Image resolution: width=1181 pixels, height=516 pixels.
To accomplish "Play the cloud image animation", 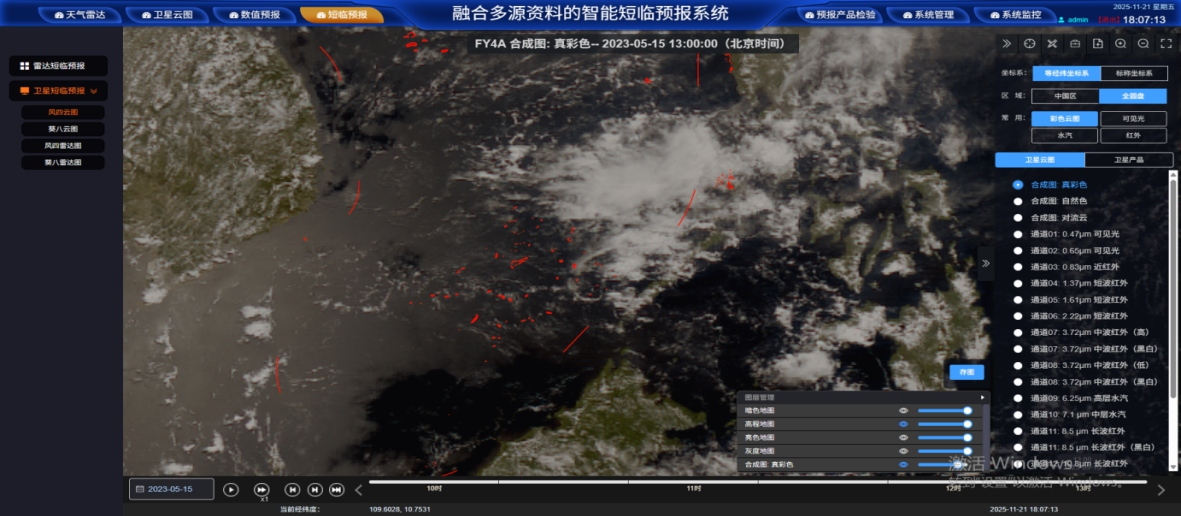I will pyautogui.click(x=231, y=490).
